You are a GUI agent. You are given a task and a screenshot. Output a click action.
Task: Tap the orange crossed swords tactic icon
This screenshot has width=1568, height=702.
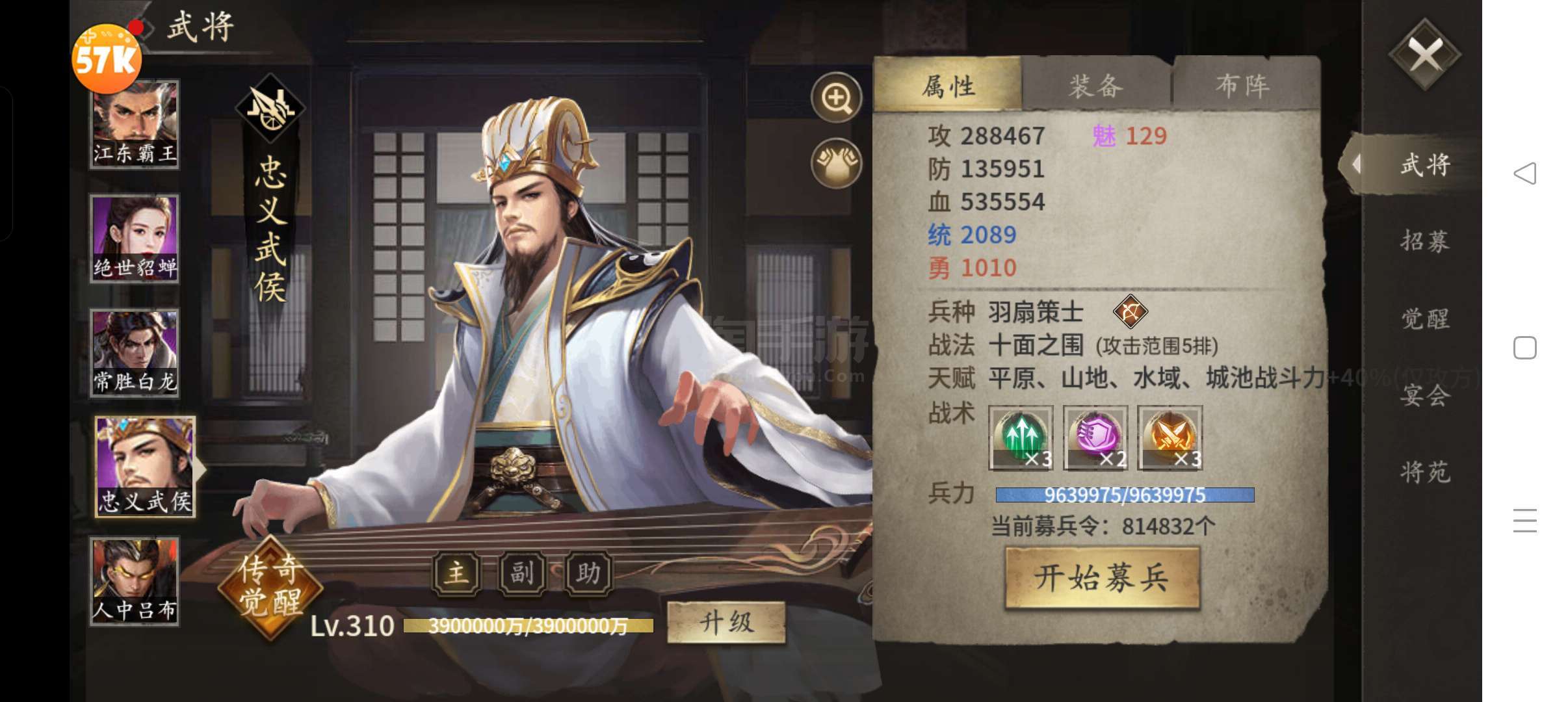pos(1169,437)
